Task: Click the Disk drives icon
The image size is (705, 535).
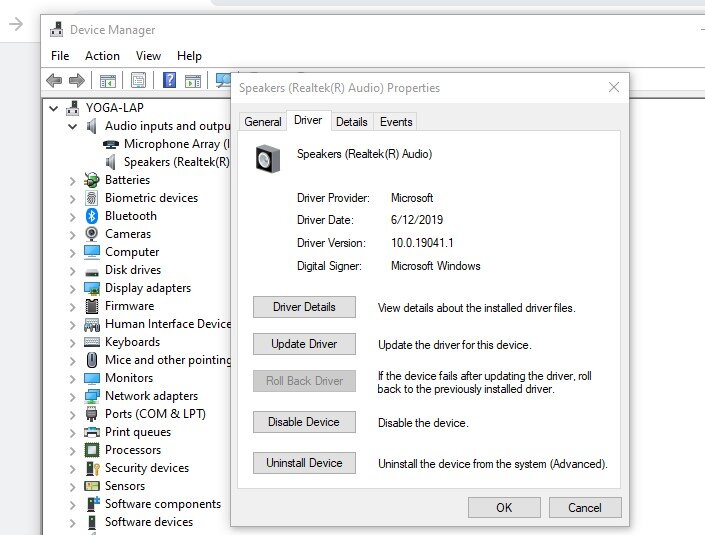Action: (x=92, y=272)
